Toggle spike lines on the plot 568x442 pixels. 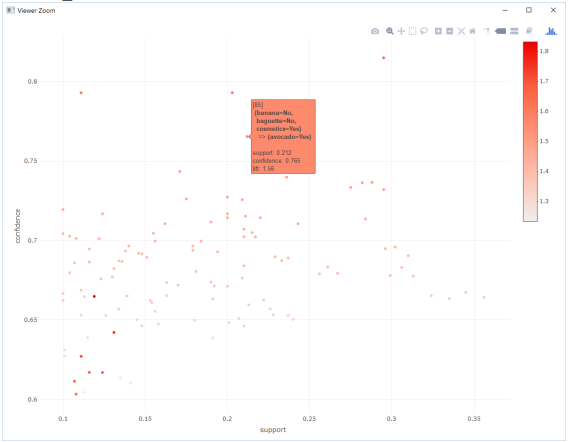(486, 31)
